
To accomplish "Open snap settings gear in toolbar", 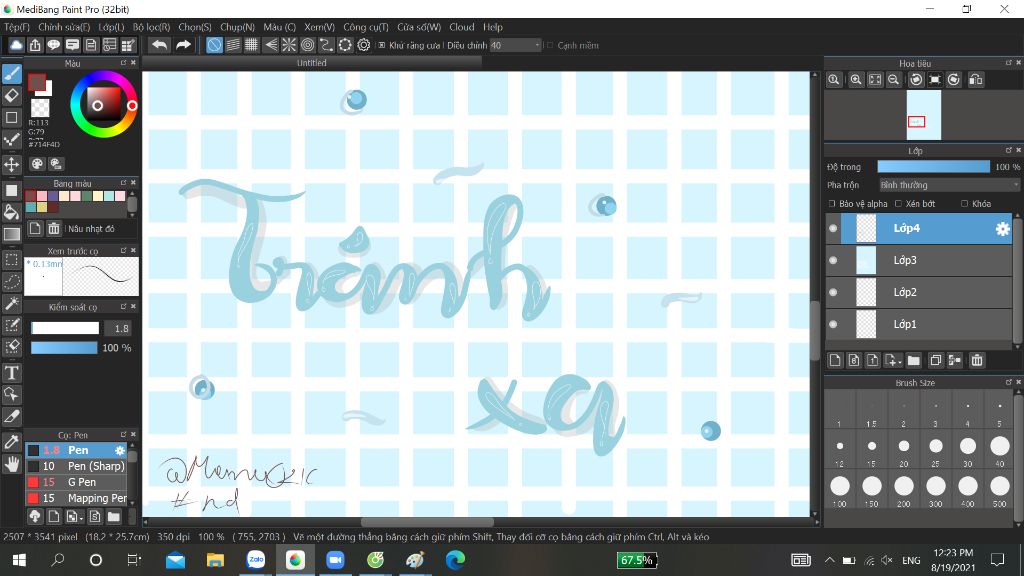I will tap(364, 45).
